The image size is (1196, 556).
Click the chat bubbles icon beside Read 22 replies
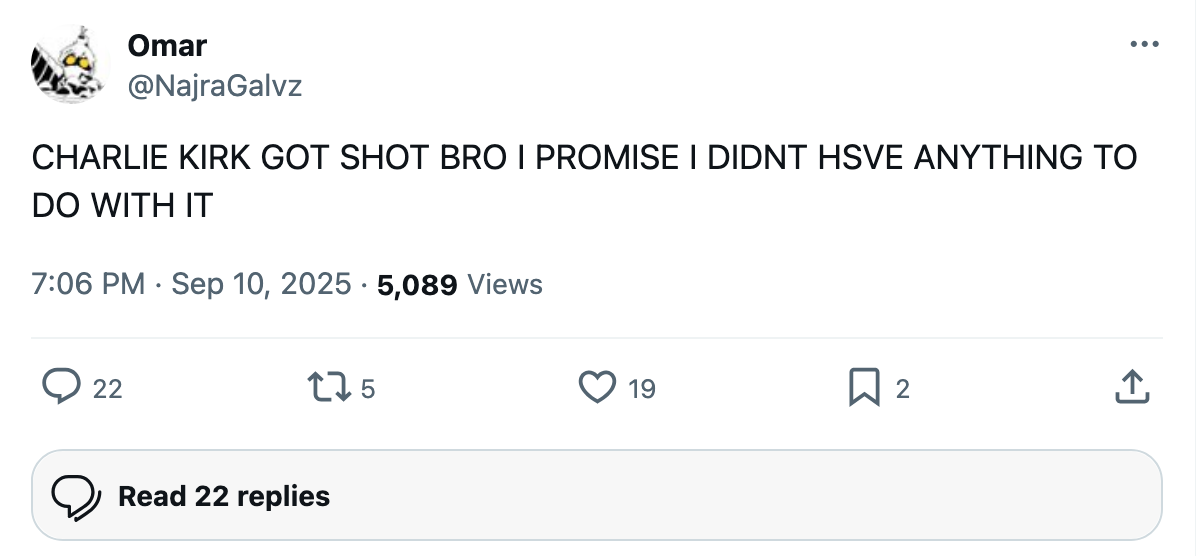point(73,496)
